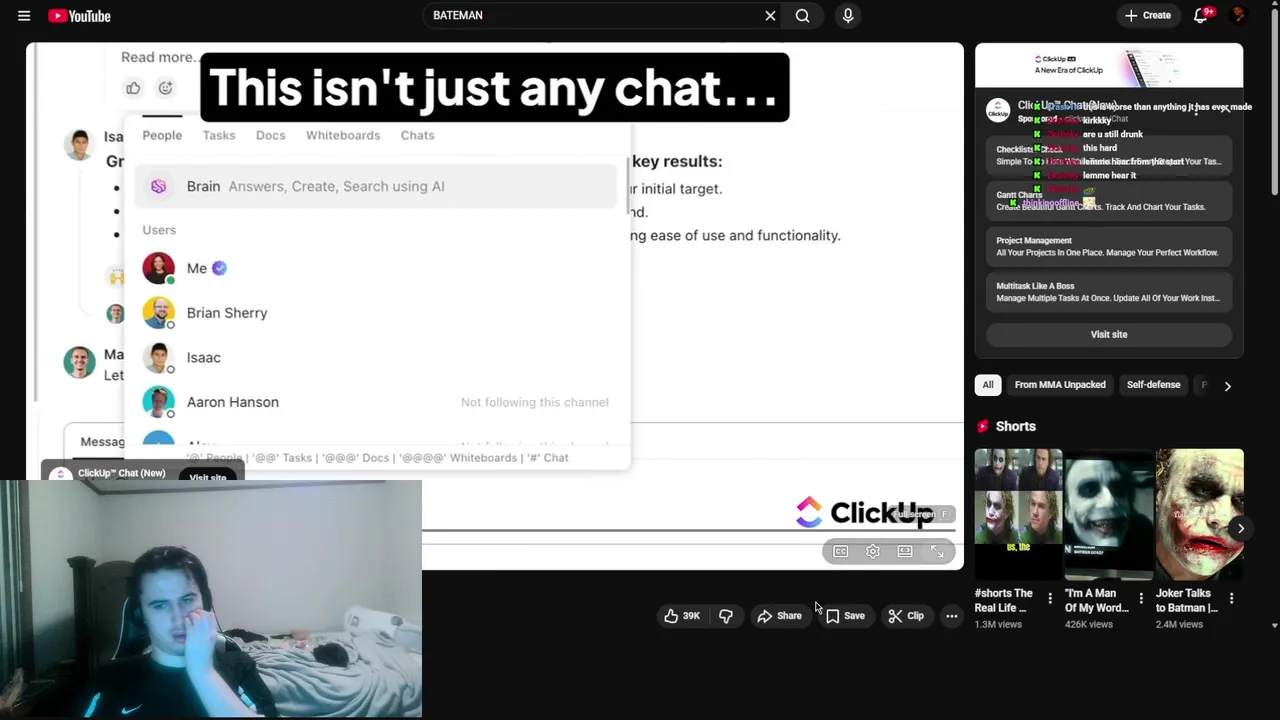Open the YouTube hamburger guide menu
The height and width of the screenshot is (720, 1280).
tap(24, 16)
